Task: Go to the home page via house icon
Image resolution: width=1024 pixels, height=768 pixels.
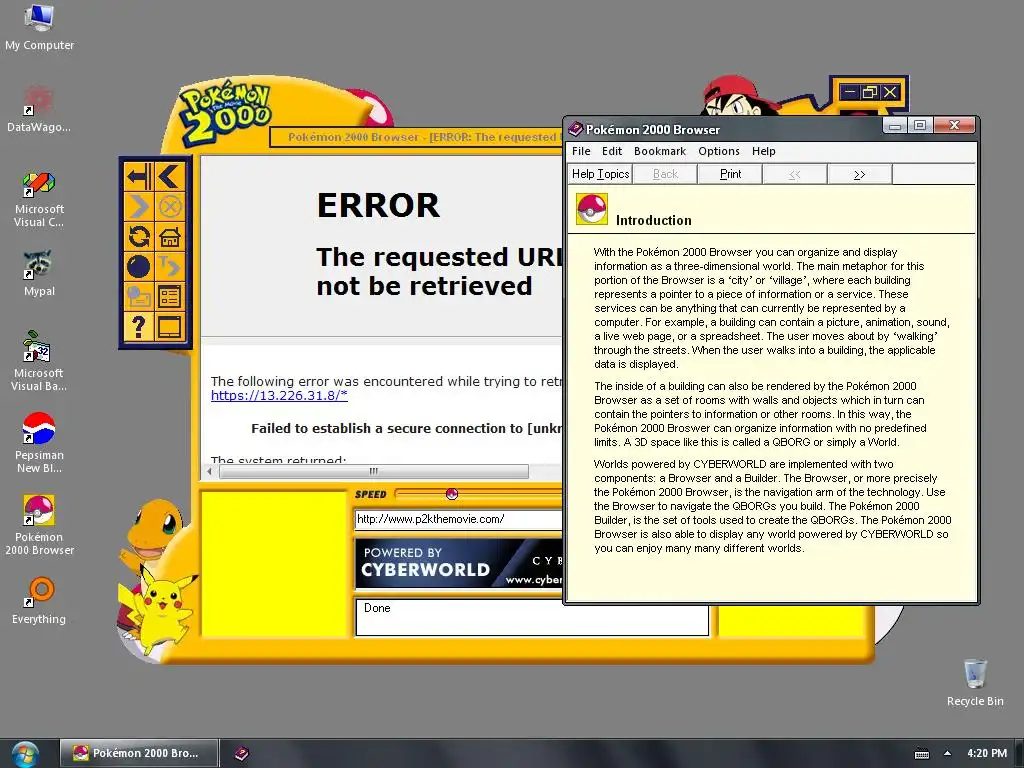Action: [170, 236]
